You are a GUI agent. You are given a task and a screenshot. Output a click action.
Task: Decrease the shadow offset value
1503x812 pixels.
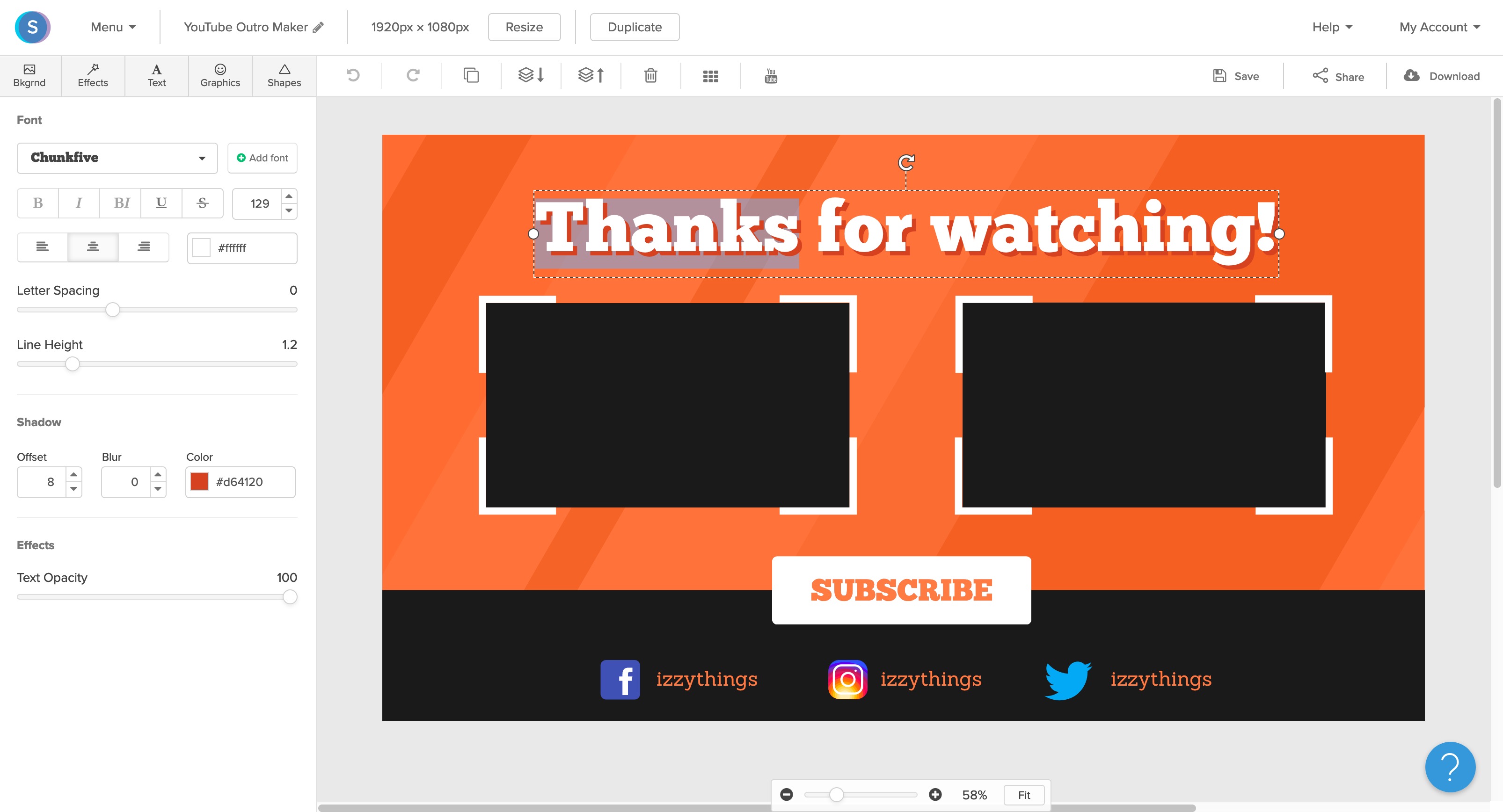tap(73, 489)
